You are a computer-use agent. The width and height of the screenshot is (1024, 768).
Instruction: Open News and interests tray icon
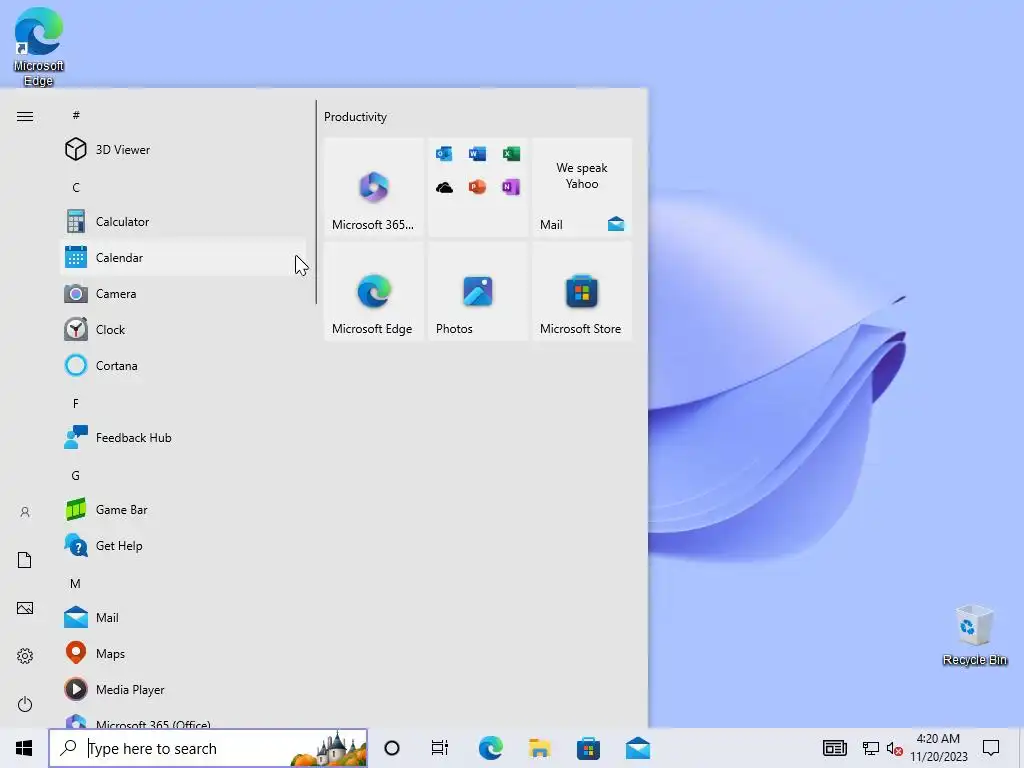(x=835, y=748)
